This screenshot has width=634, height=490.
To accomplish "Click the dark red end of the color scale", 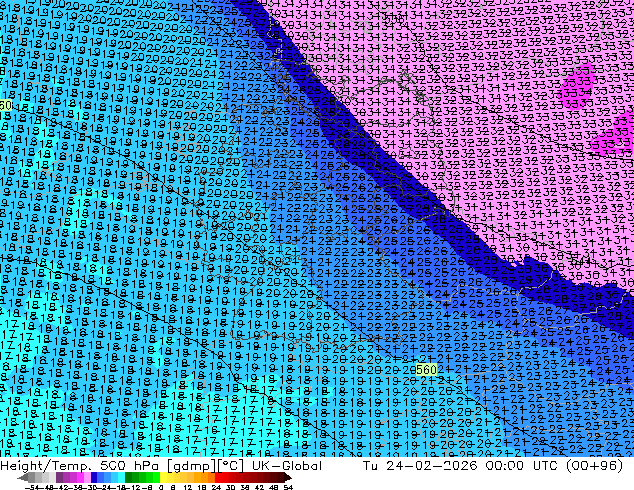I will pyautogui.click(x=287, y=478).
